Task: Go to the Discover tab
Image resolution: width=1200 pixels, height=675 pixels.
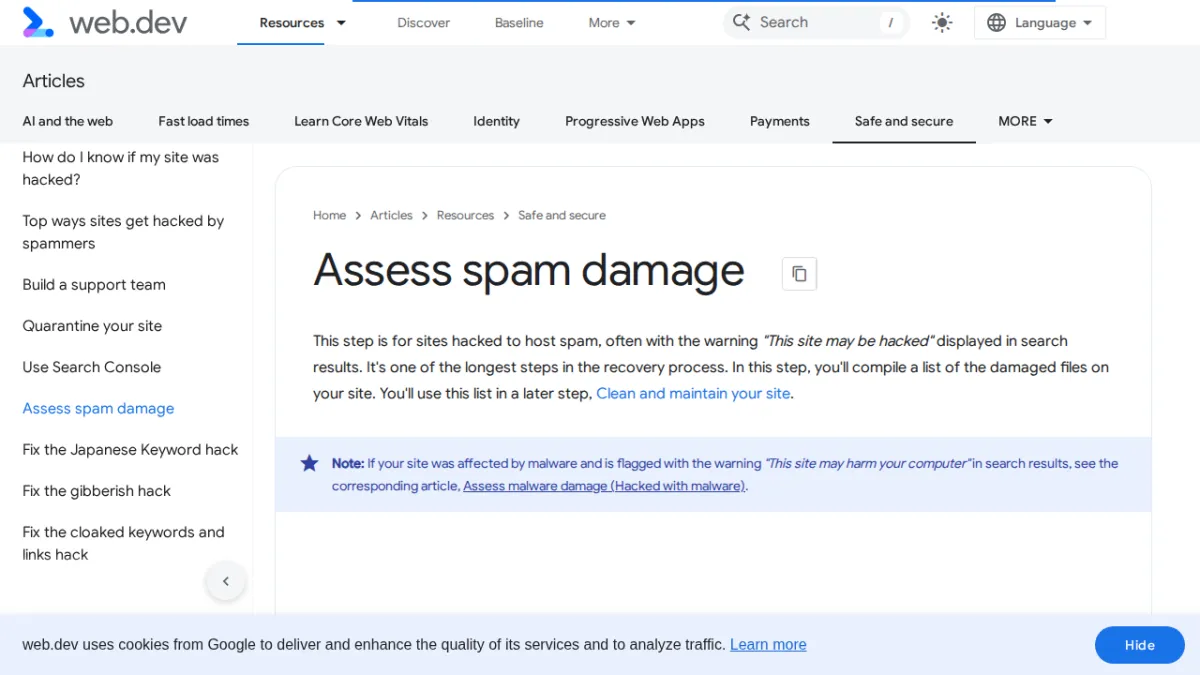Action: (x=424, y=23)
